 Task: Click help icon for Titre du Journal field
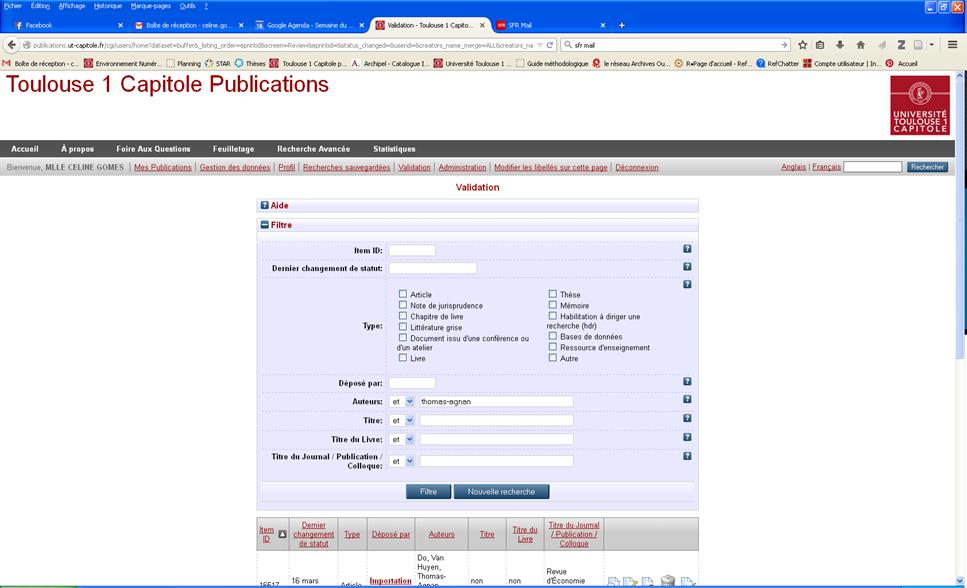pyautogui.click(x=687, y=456)
